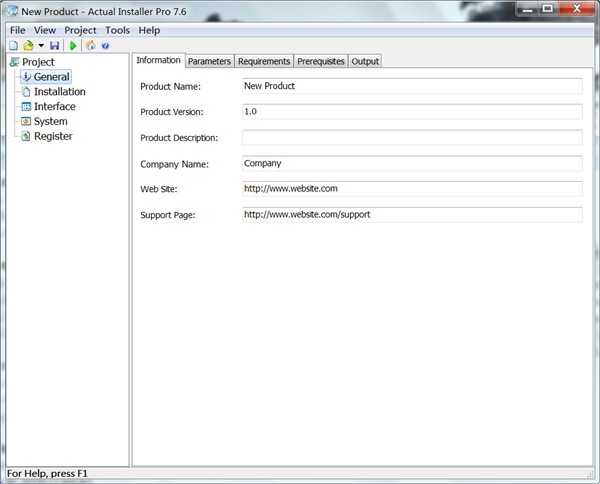Screen dimensions: 600x484
Task: Click the Installation page icon in tree
Action: (x=26, y=92)
